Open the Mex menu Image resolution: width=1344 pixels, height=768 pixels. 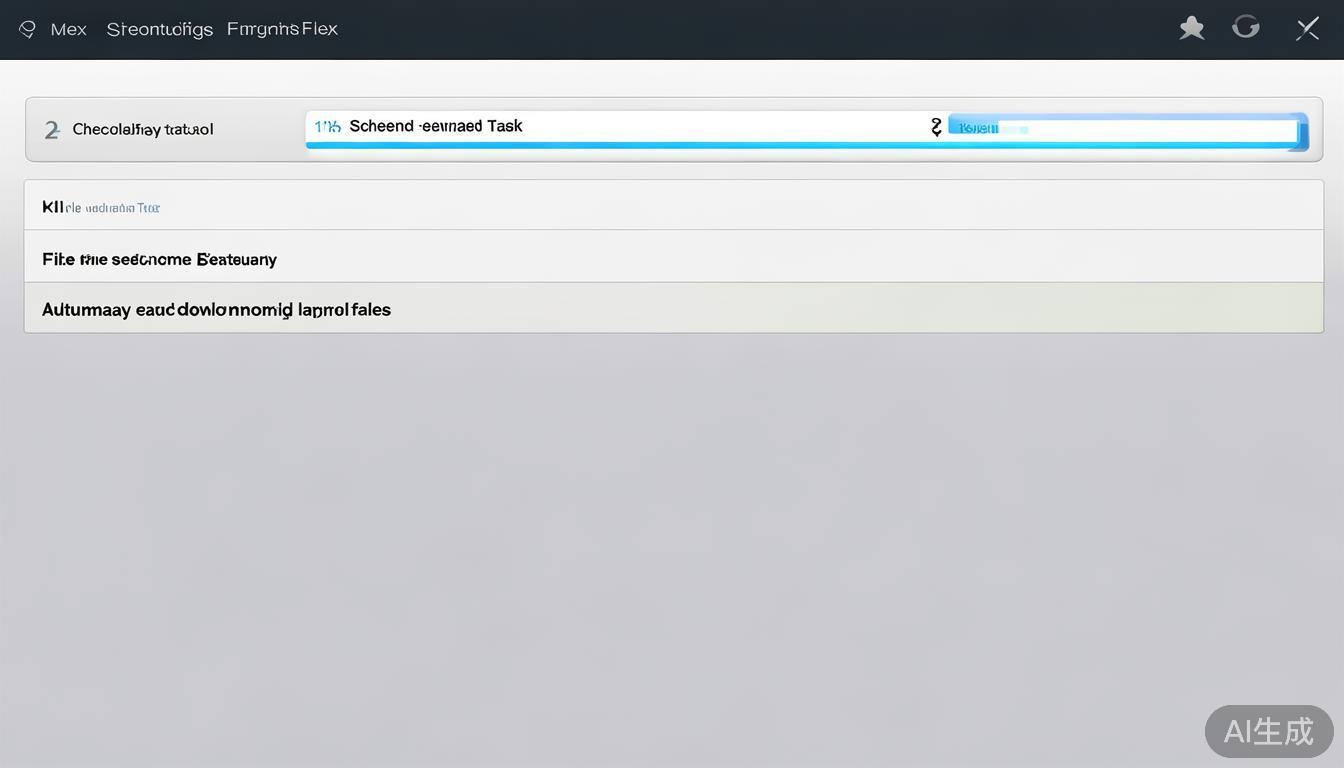click(68, 30)
